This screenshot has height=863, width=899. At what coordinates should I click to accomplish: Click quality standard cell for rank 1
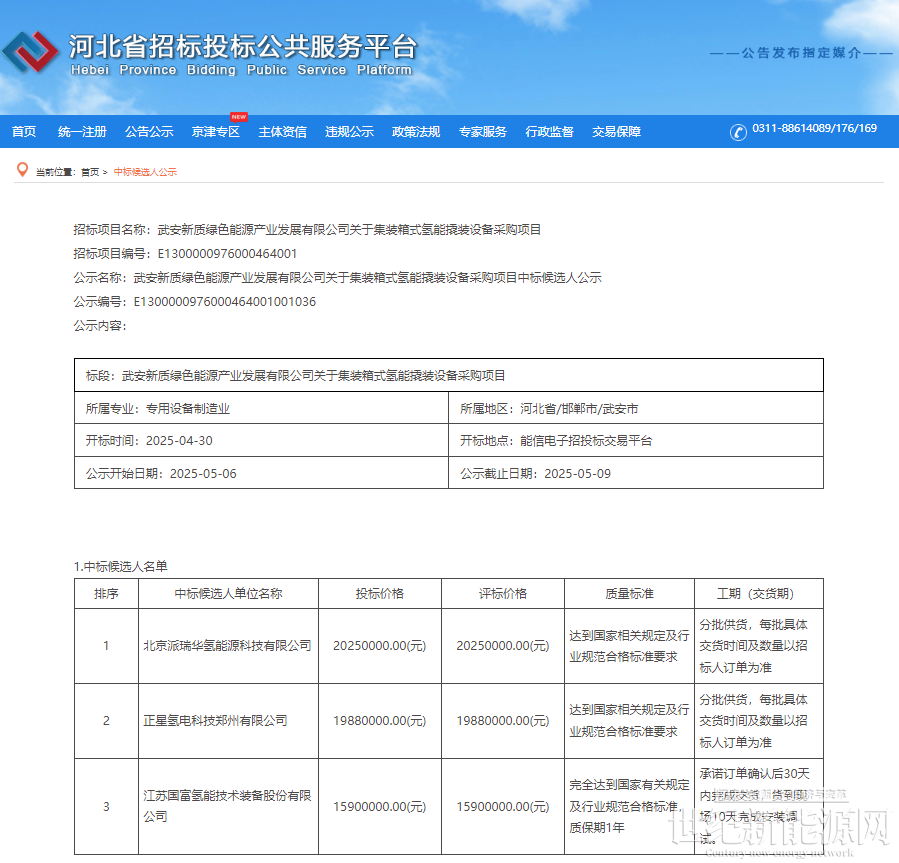(630, 646)
